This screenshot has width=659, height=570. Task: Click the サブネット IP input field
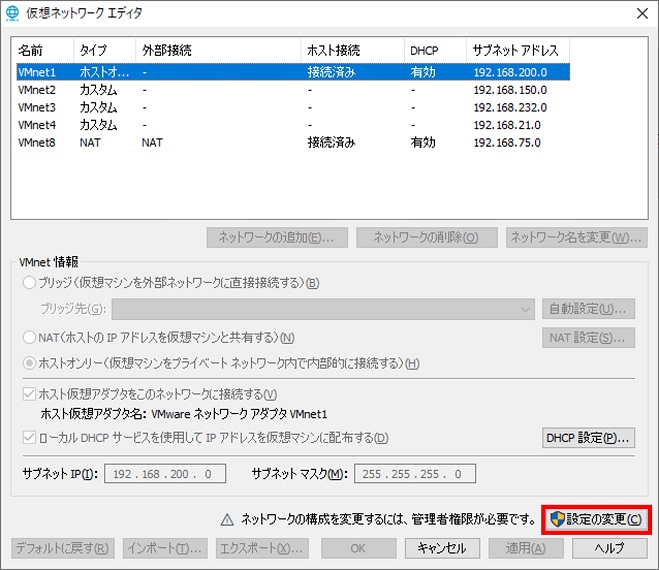[165, 474]
